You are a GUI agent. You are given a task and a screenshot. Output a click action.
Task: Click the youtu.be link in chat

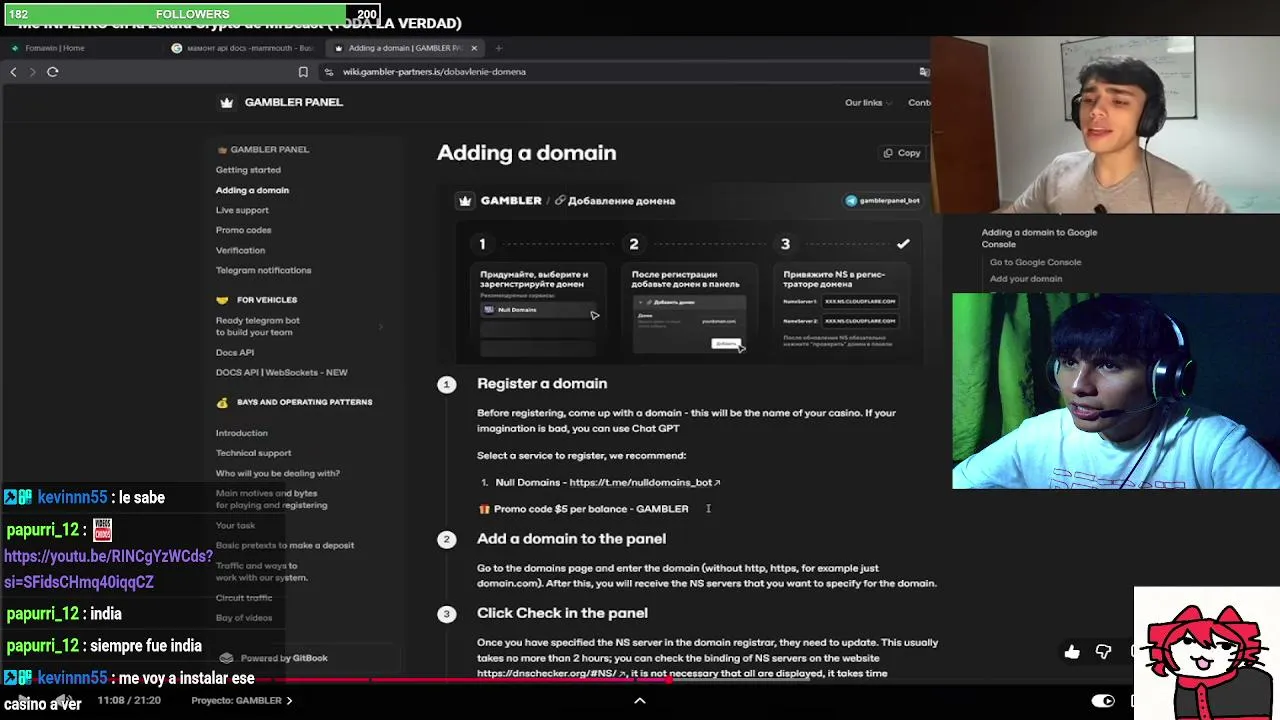click(x=108, y=569)
